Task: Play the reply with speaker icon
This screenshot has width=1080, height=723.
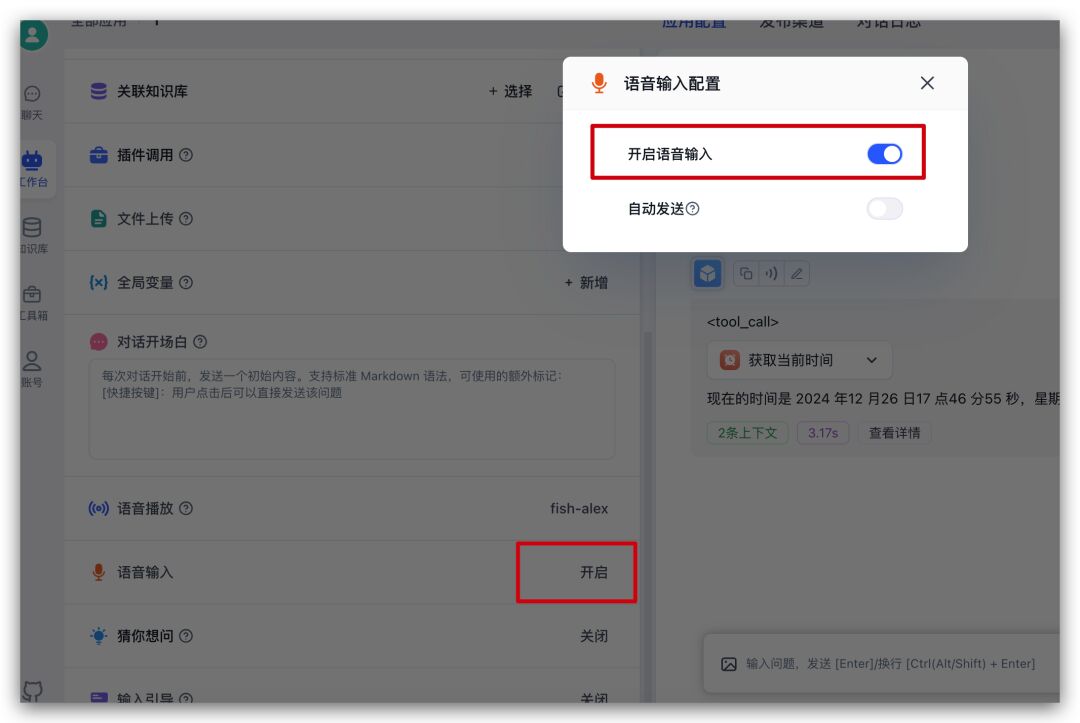Action: pyautogui.click(x=771, y=273)
